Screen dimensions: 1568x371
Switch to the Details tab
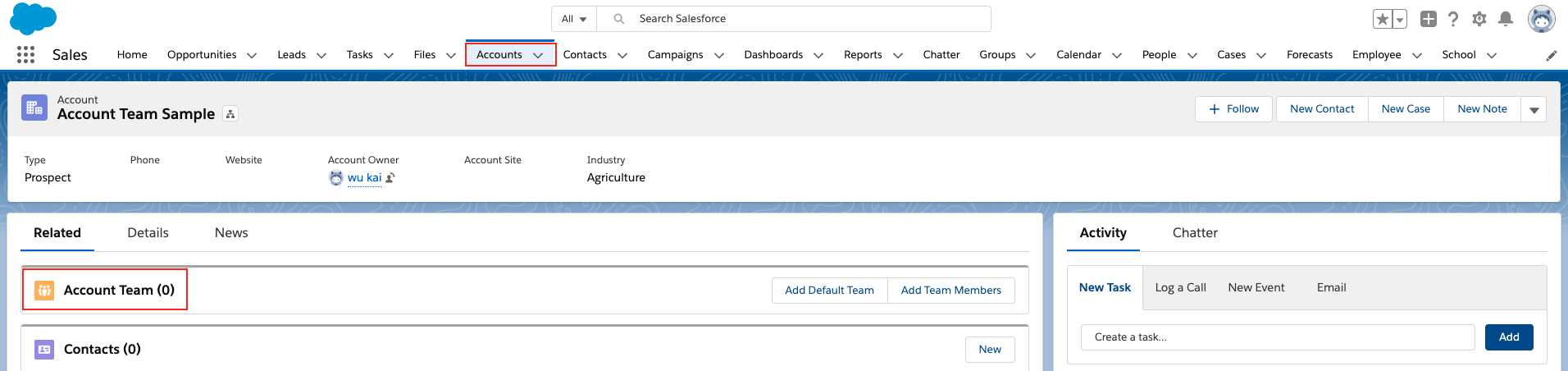pos(148,233)
